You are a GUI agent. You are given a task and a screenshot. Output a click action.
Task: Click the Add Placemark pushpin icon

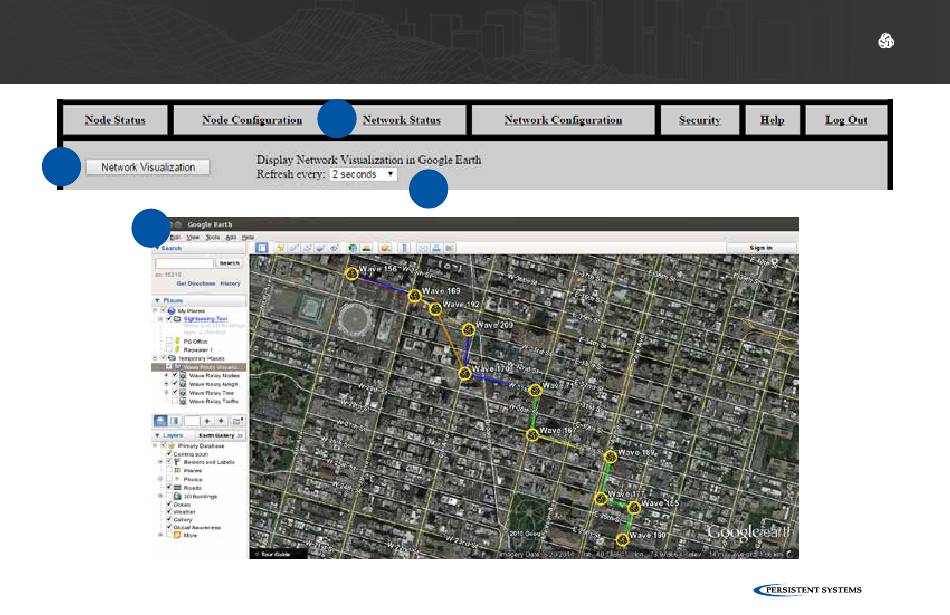(280, 248)
